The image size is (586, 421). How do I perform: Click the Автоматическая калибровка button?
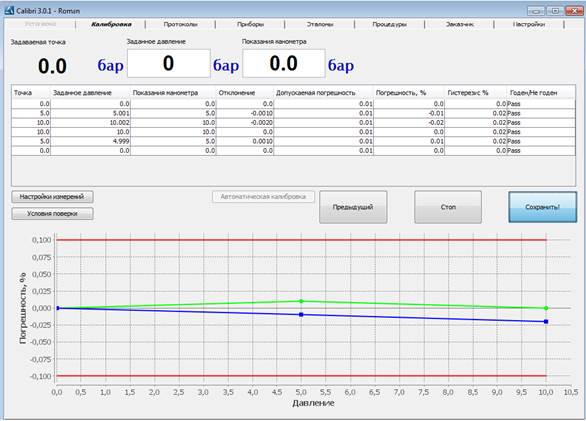tap(263, 197)
